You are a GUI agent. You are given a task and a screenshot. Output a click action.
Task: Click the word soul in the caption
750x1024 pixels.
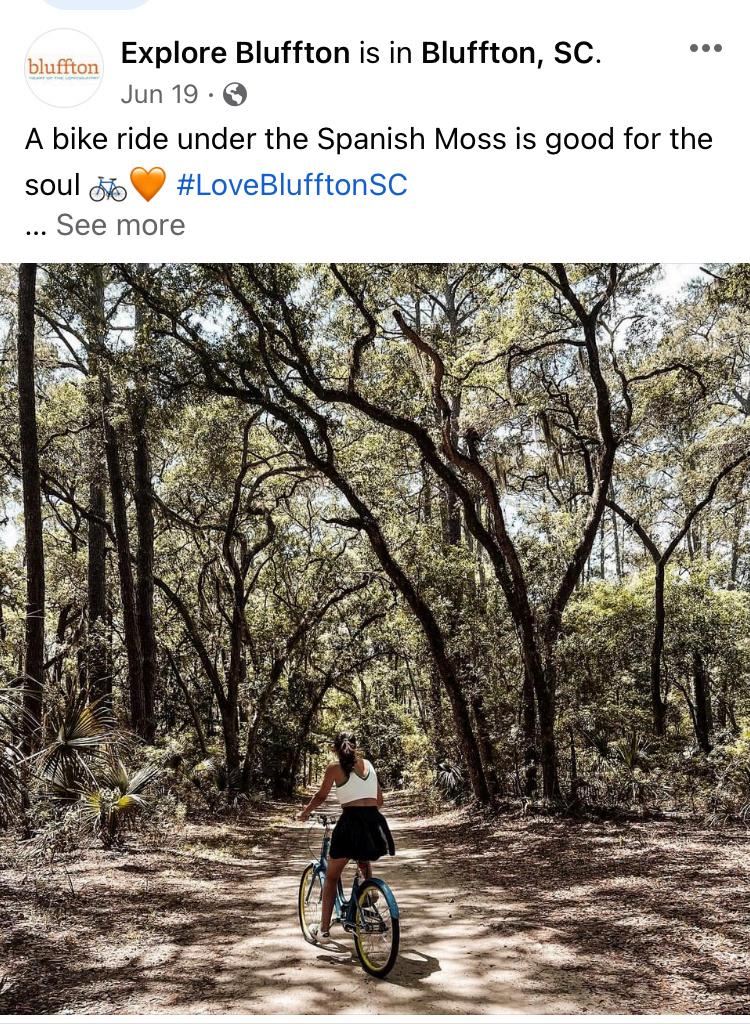52,185
